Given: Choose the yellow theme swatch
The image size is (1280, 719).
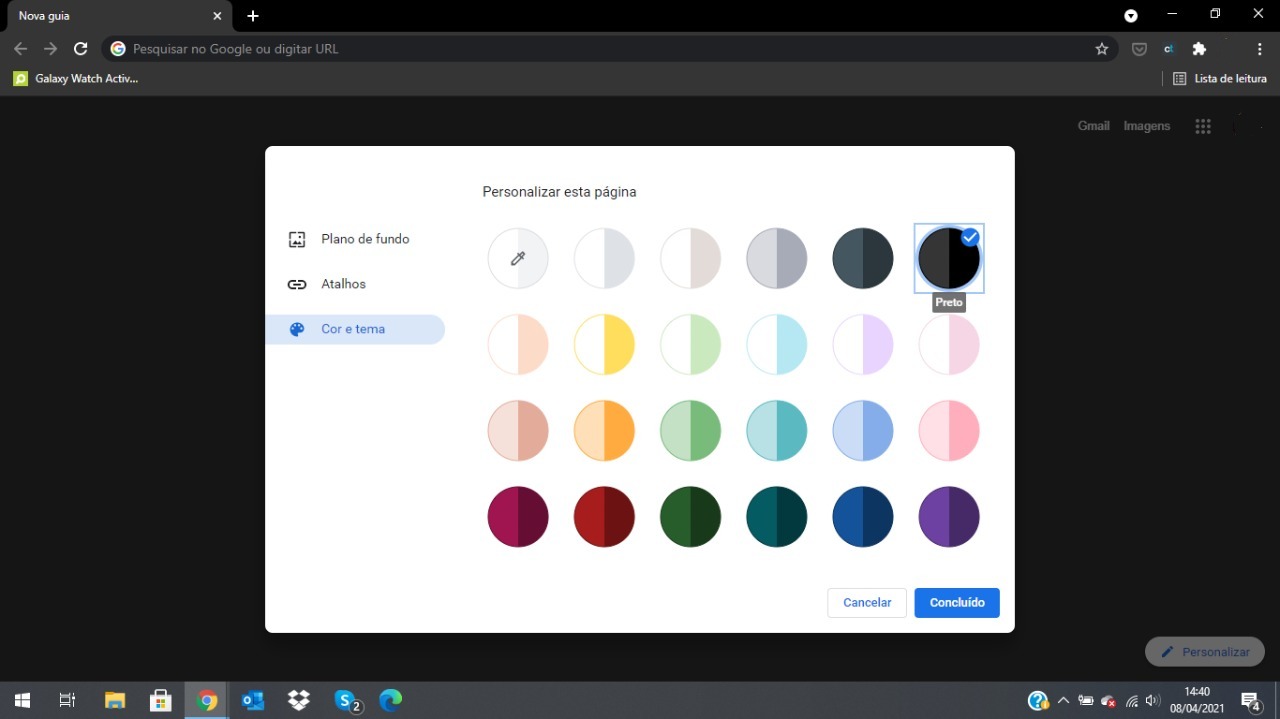Looking at the screenshot, I should [x=604, y=344].
